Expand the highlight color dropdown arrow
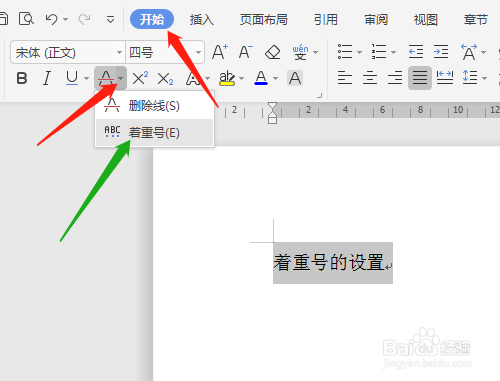Screen dimensions: 500x381 click(x=242, y=79)
